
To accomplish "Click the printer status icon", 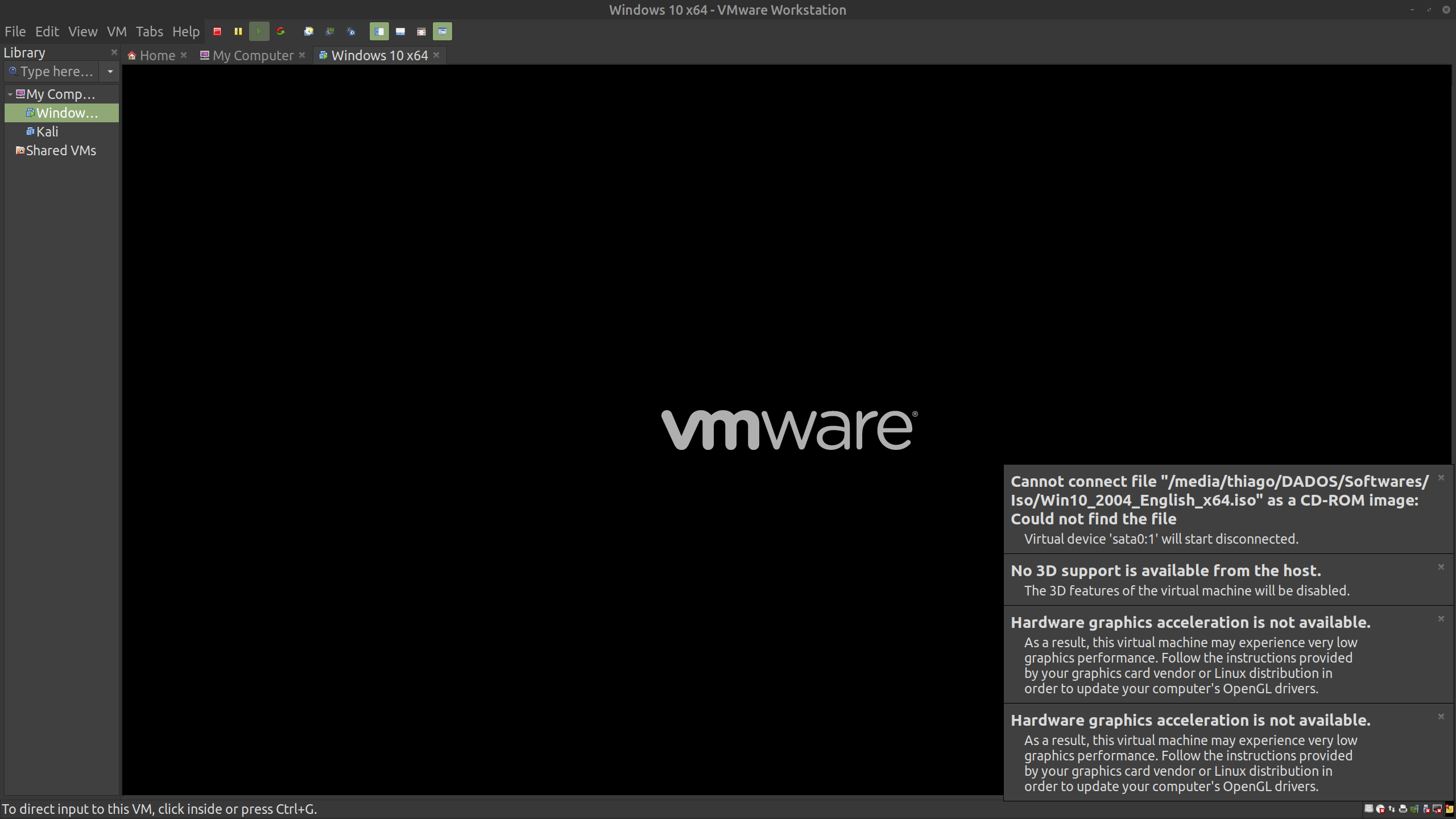I will [1403, 809].
